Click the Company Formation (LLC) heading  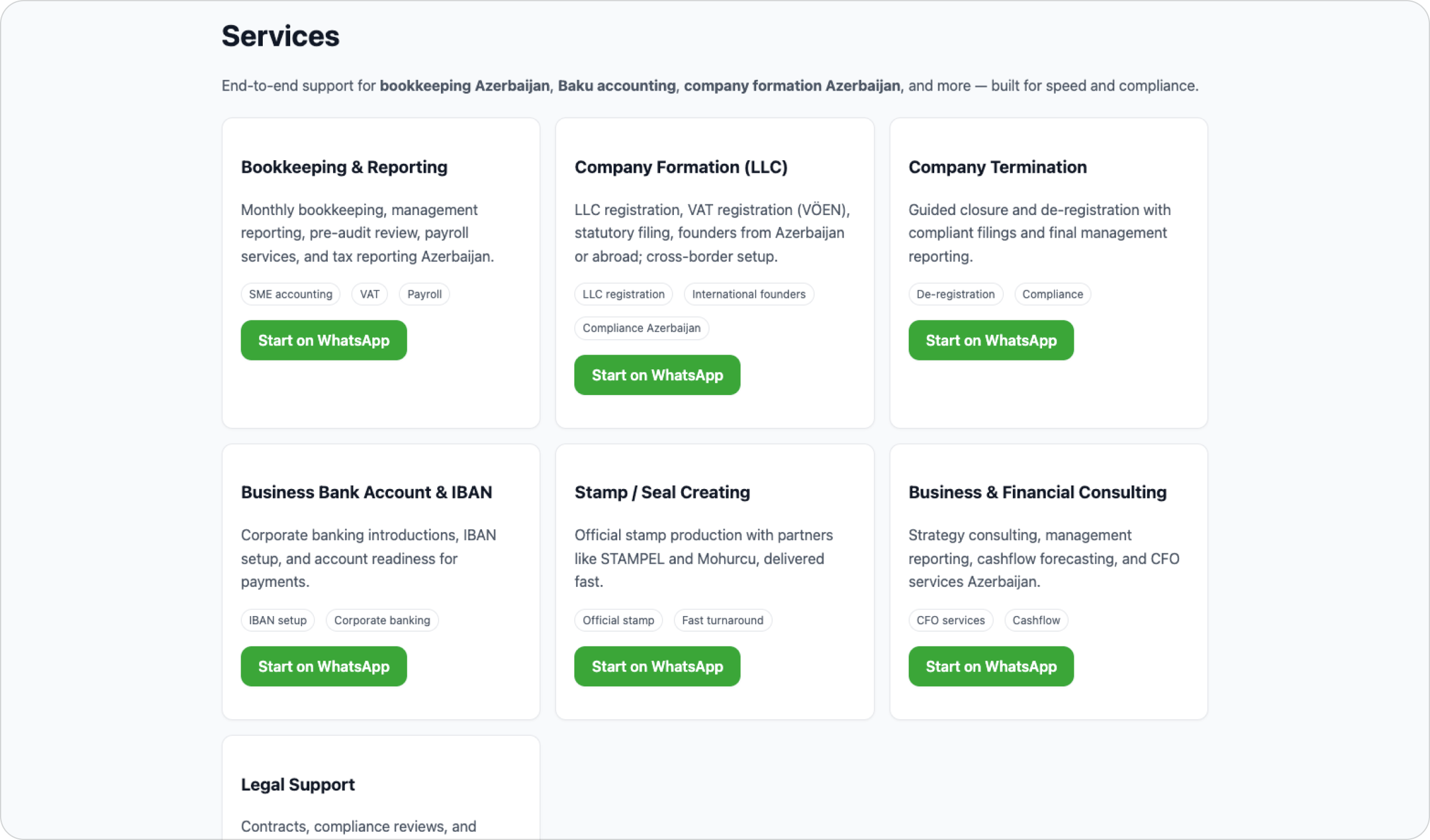pos(681,167)
